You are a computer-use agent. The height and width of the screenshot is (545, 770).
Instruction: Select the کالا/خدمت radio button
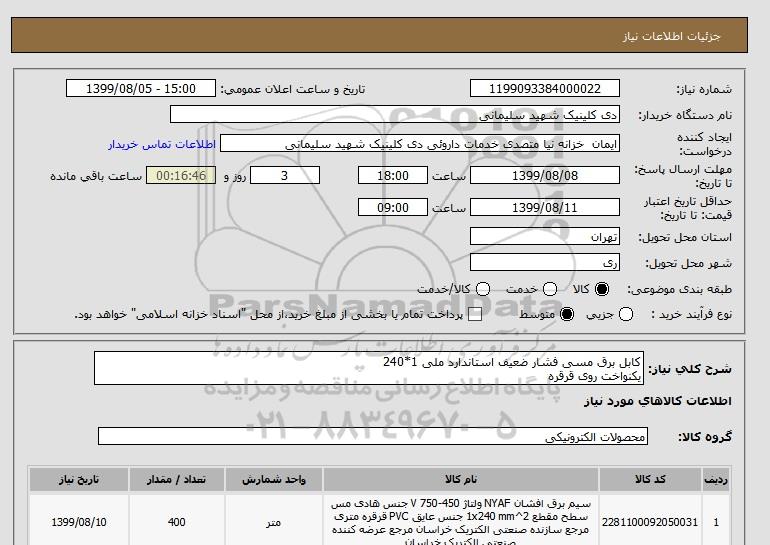point(483,289)
